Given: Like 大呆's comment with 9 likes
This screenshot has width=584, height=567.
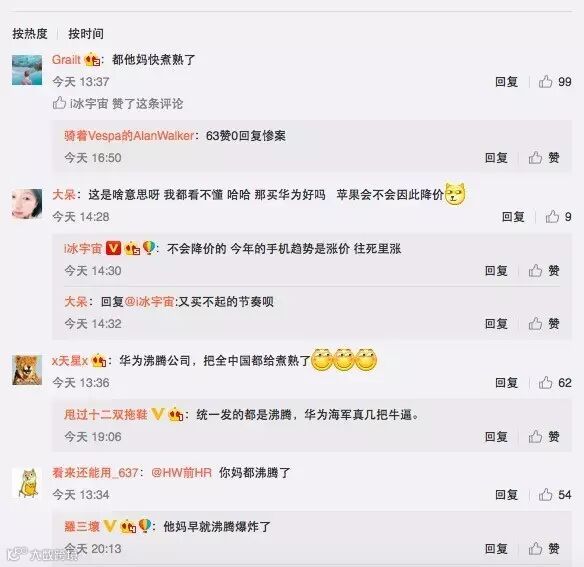Looking at the screenshot, I should [x=558, y=216].
